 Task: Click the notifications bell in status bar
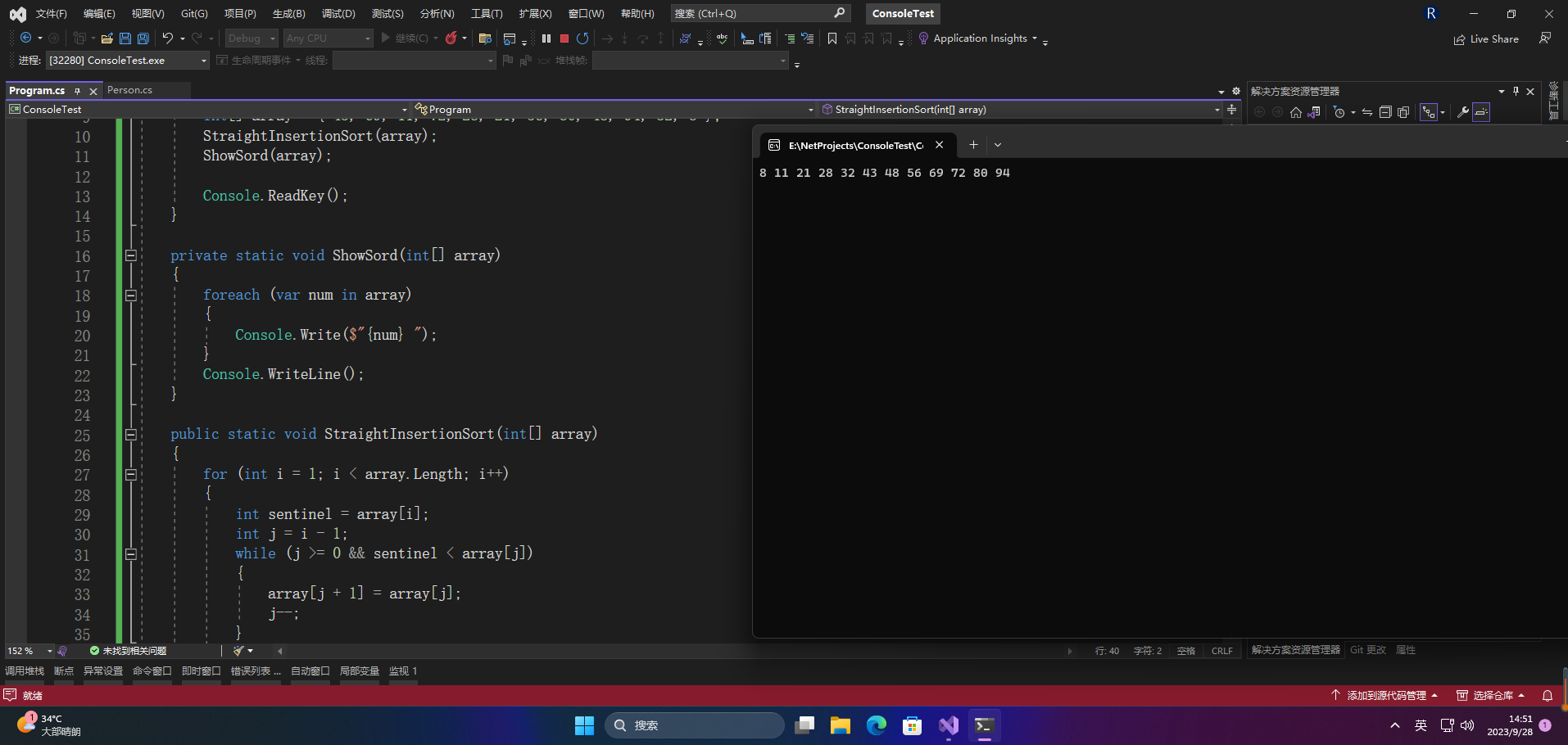1548,696
